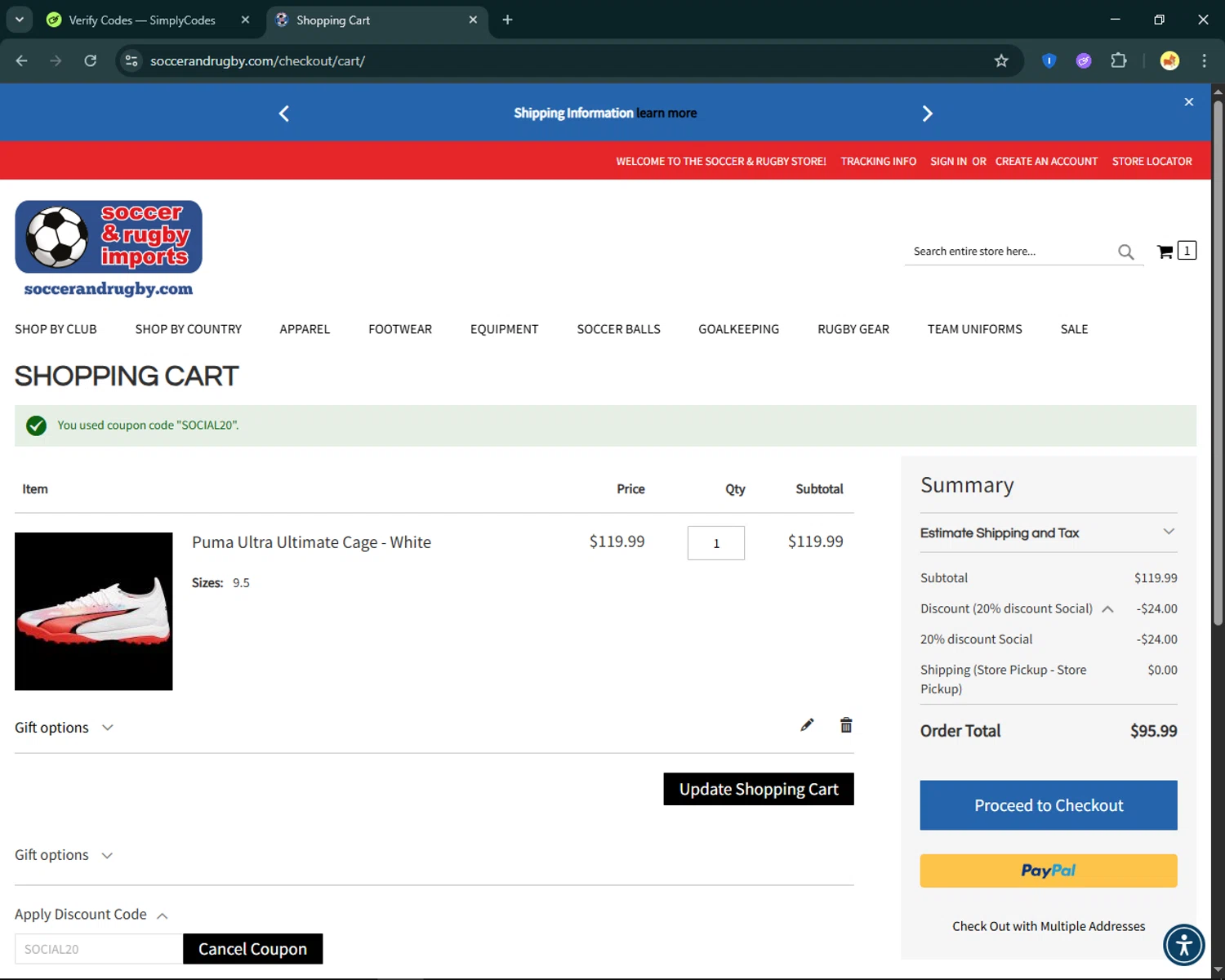
Task: Click the Soccer & Rugby Imports logo
Action: click(109, 249)
